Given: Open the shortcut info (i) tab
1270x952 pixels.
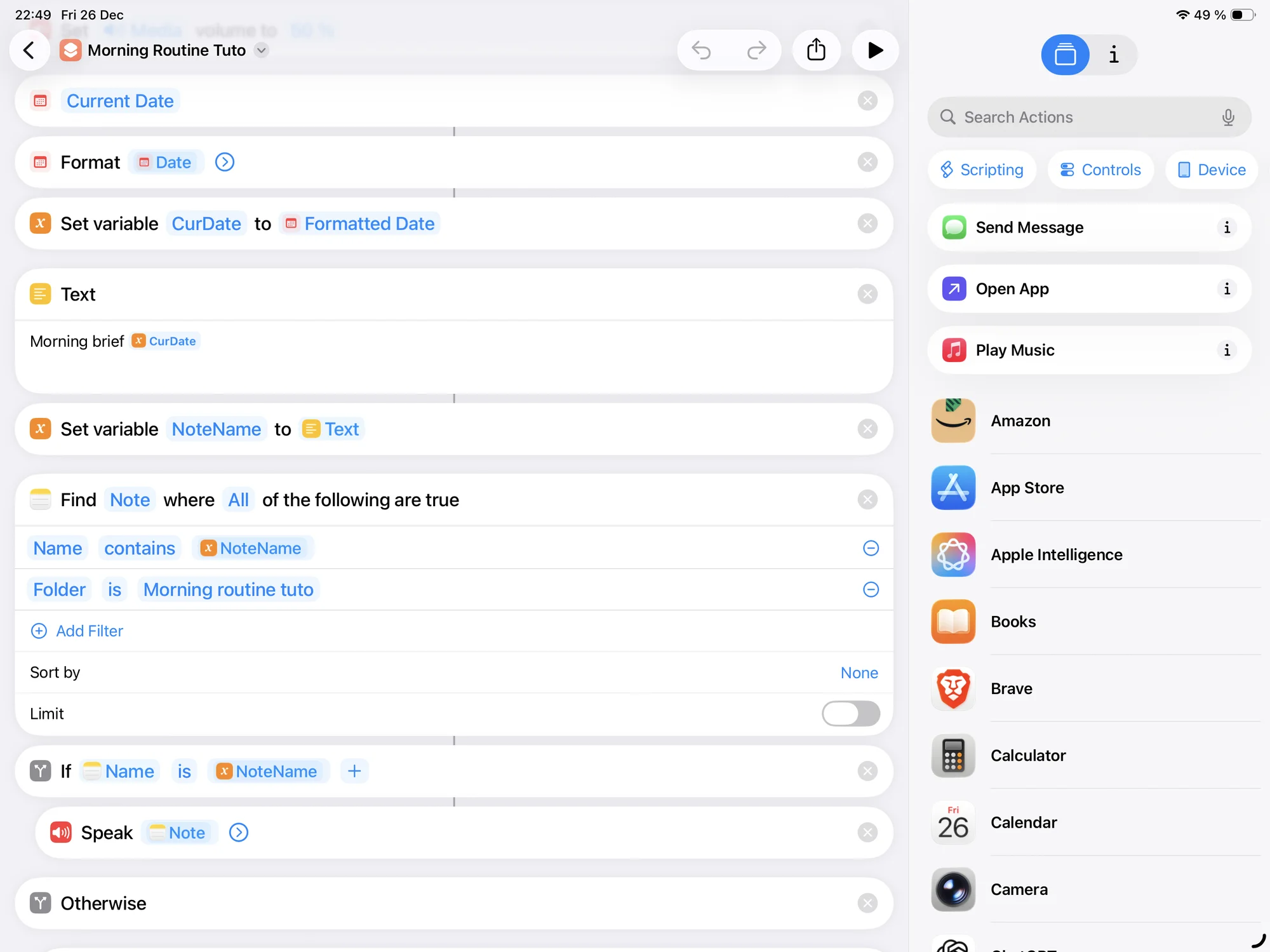Looking at the screenshot, I should [x=1113, y=55].
